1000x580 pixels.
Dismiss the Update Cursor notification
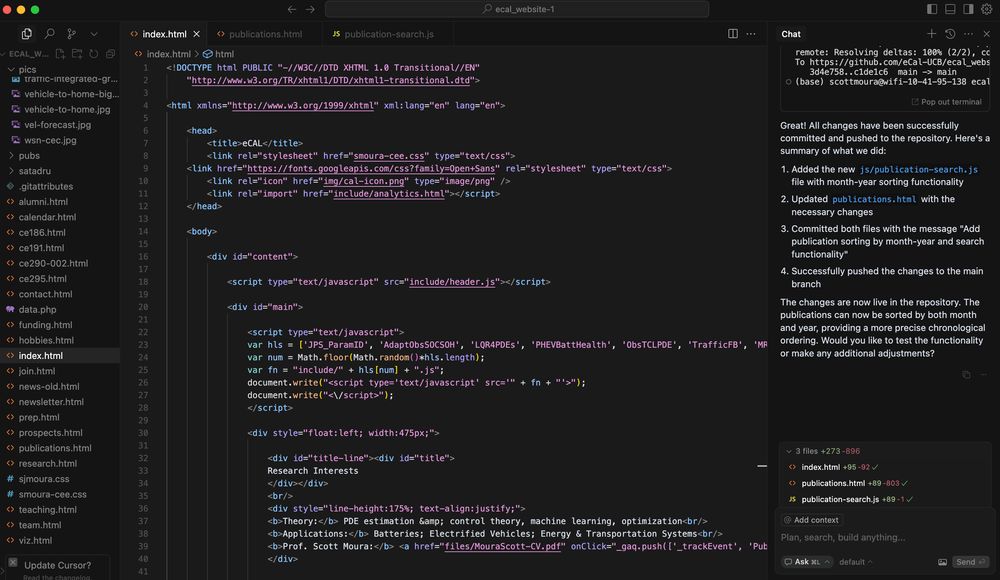pos(13,562)
